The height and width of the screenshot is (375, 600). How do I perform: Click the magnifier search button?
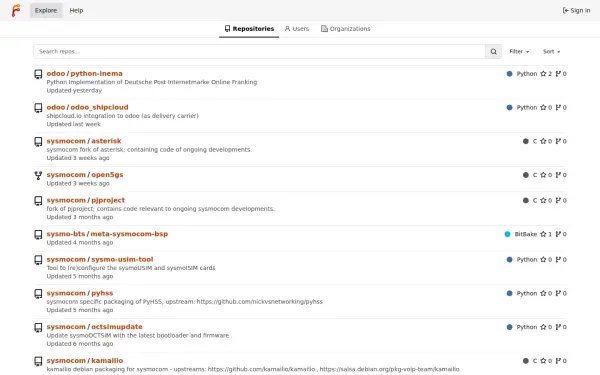click(x=493, y=51)
